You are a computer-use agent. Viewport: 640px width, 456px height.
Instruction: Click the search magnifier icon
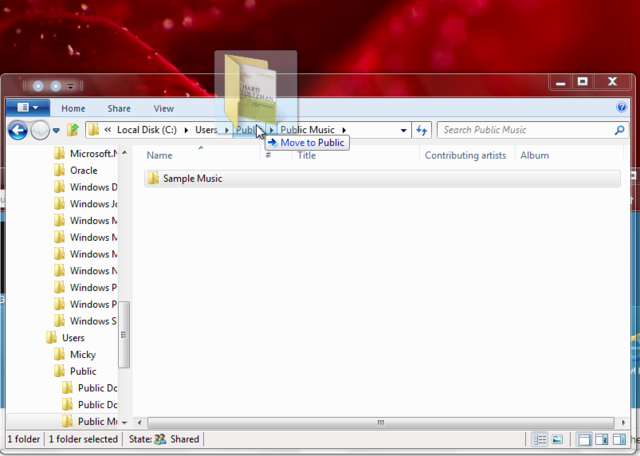click(619, 130)
